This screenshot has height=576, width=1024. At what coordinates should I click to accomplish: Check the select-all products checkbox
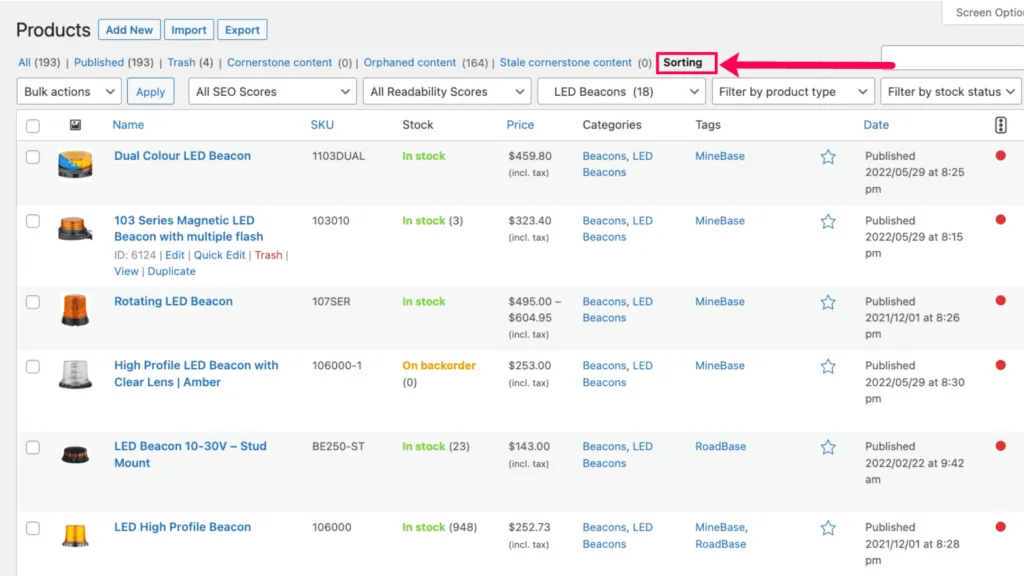pos(33,125)
